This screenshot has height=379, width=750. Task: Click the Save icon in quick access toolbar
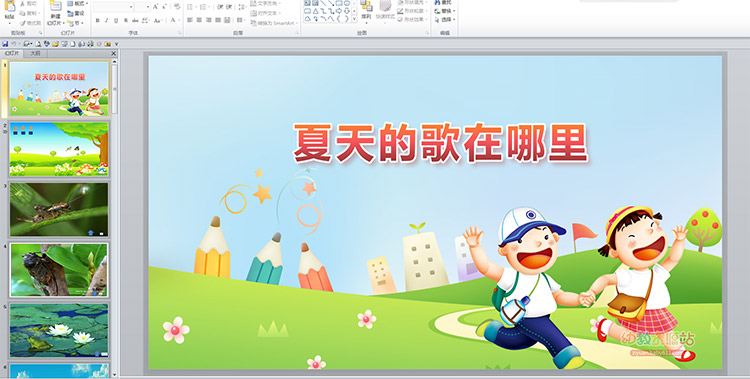5,44
